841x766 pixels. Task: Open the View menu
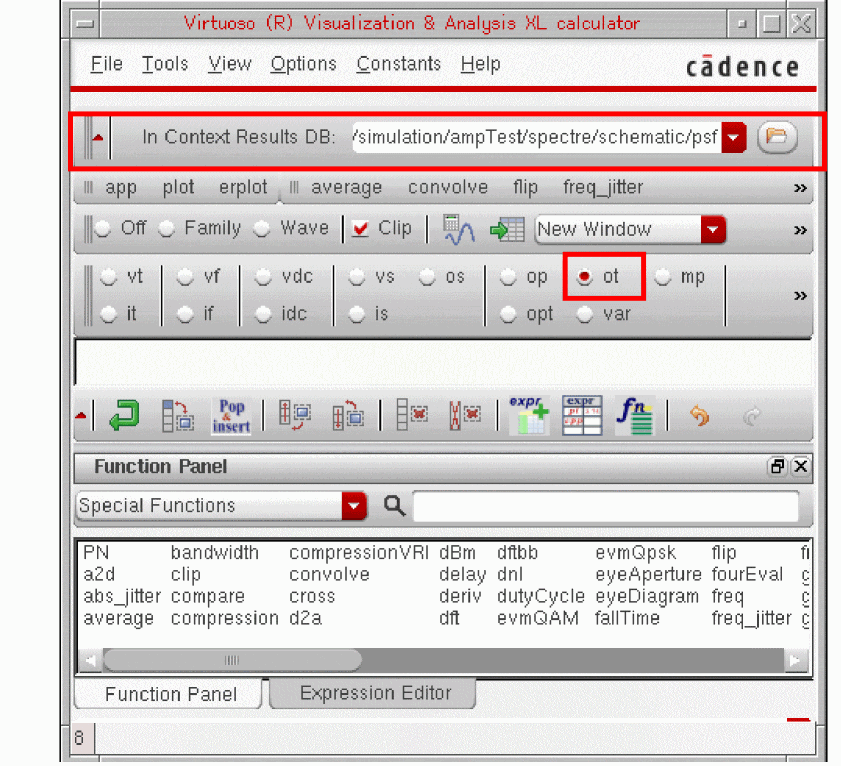click(x=230, y=64)
